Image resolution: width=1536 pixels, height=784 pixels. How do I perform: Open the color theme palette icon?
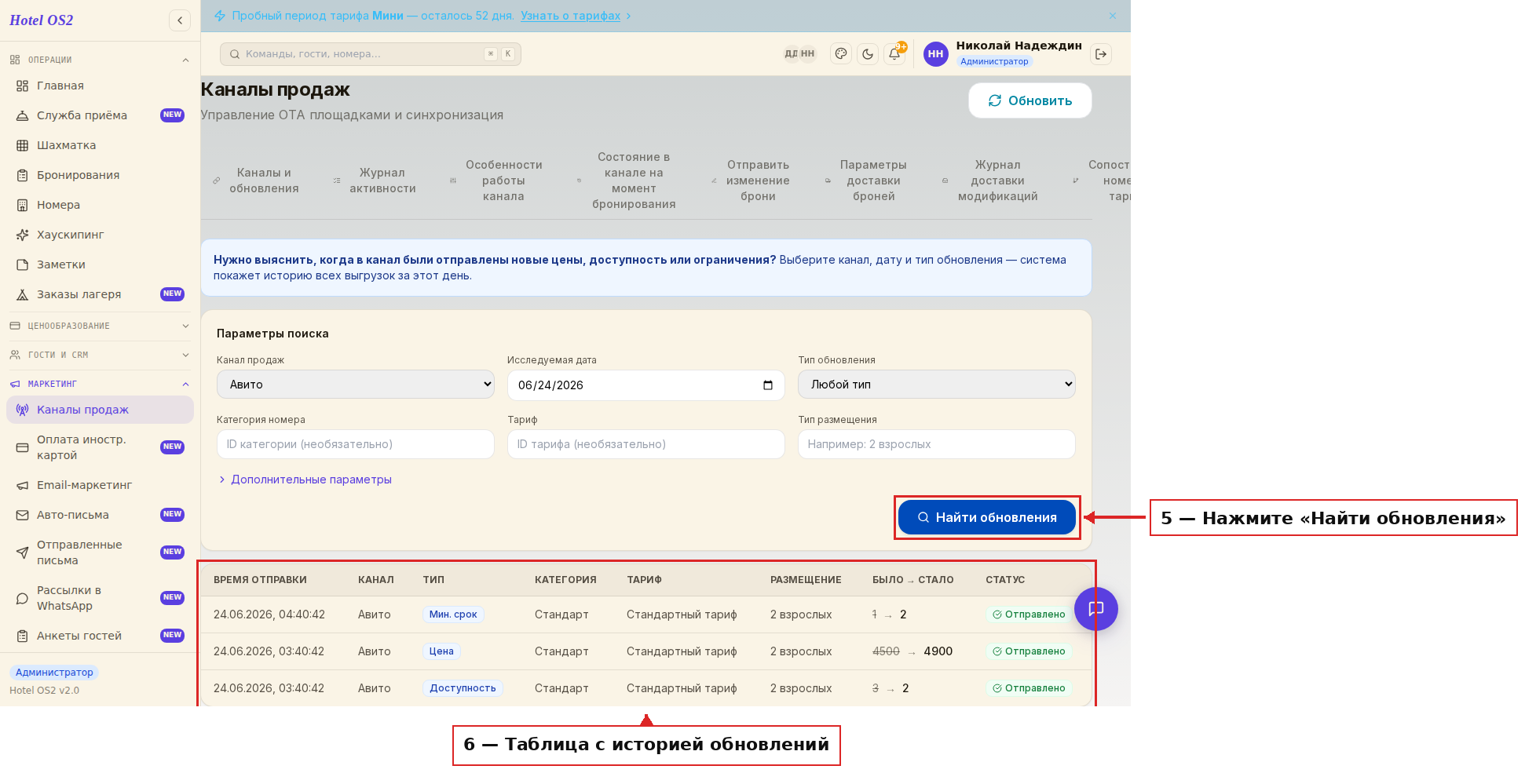click(x=841, y=54)
